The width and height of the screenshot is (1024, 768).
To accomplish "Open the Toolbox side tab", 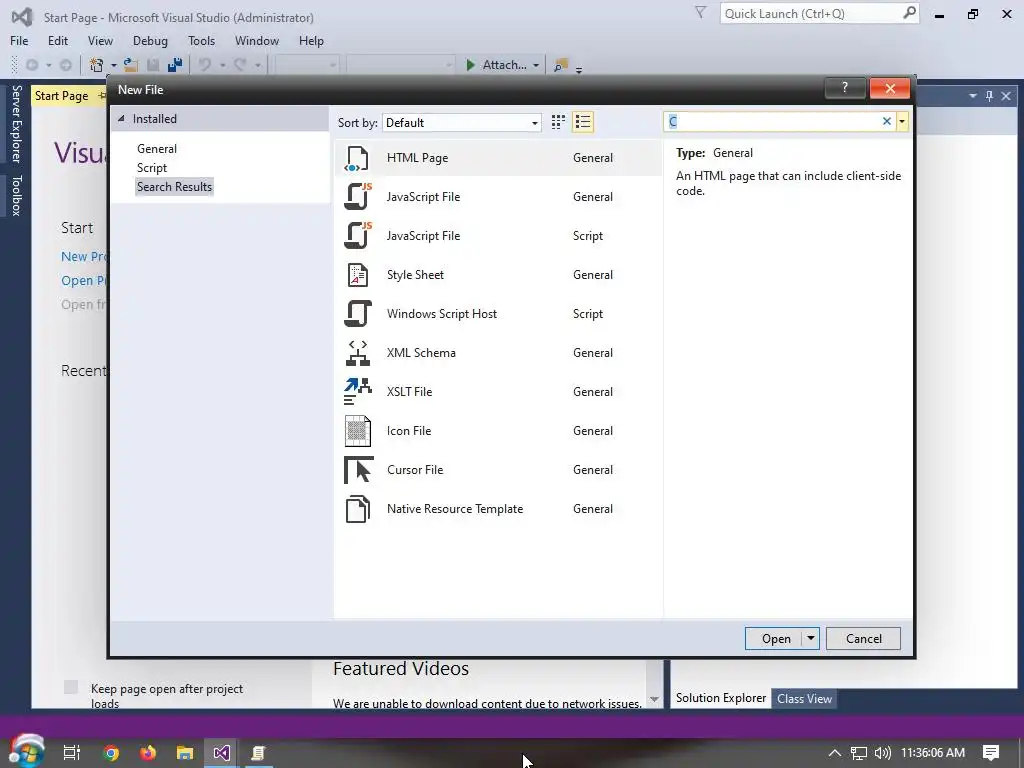I will pyautogui.click(x=16, y=195).
